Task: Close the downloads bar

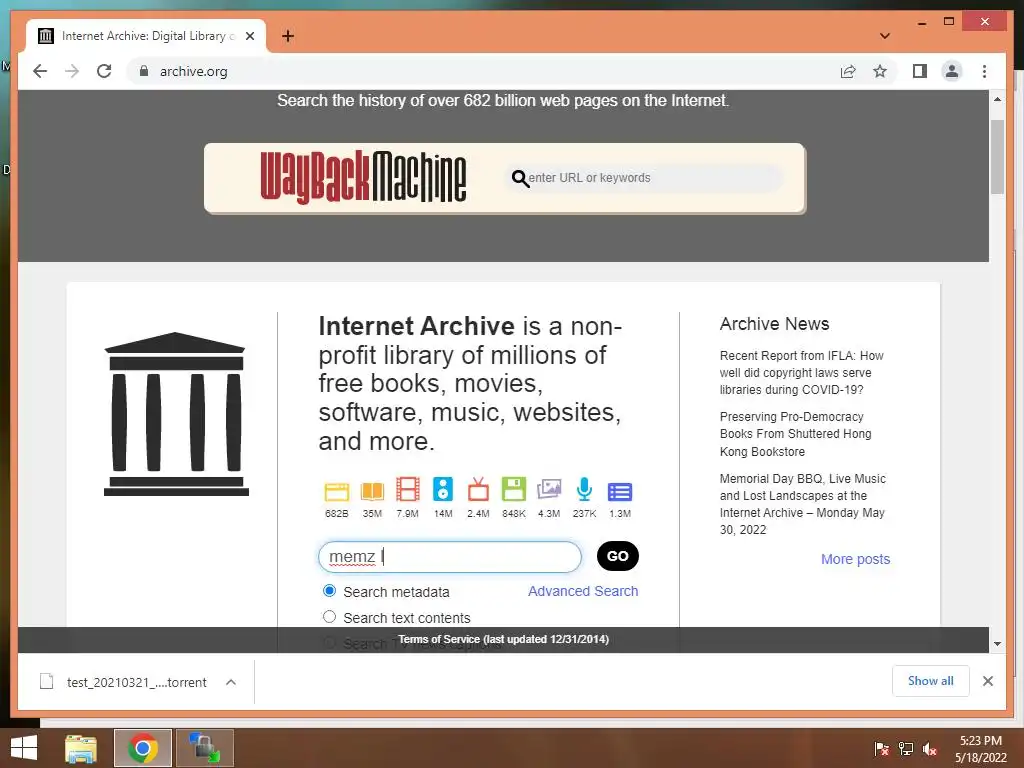Action: (988, 681)
